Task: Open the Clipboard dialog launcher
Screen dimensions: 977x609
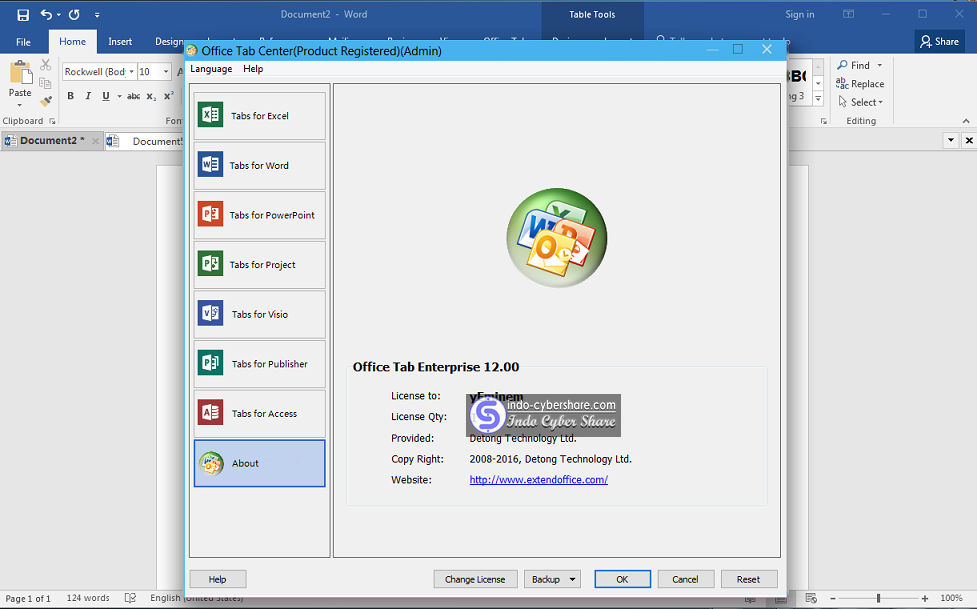Action: point(52,121)
